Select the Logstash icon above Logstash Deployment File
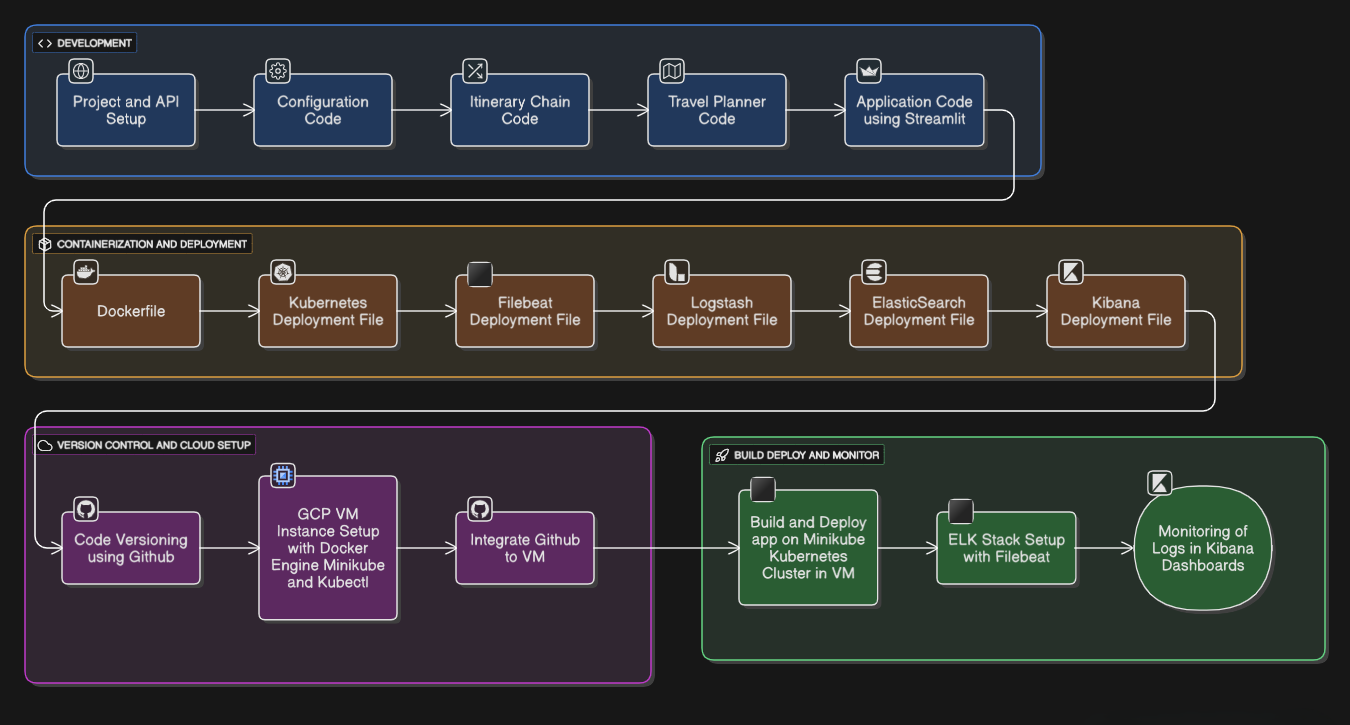Viewport: 1350px width, 725px height. [675, 271]
